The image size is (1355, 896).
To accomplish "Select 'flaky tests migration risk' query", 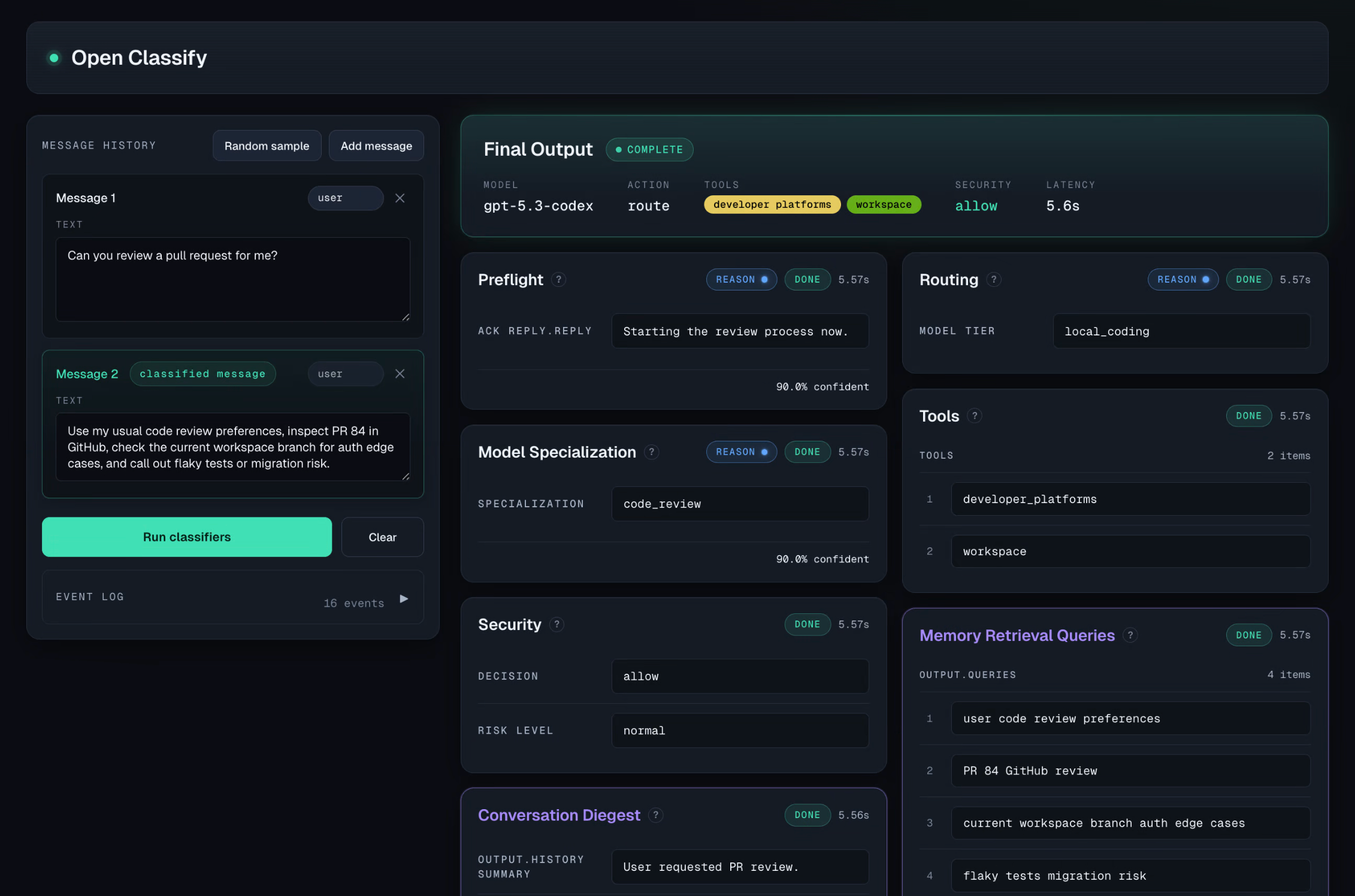I will 1130,876.
